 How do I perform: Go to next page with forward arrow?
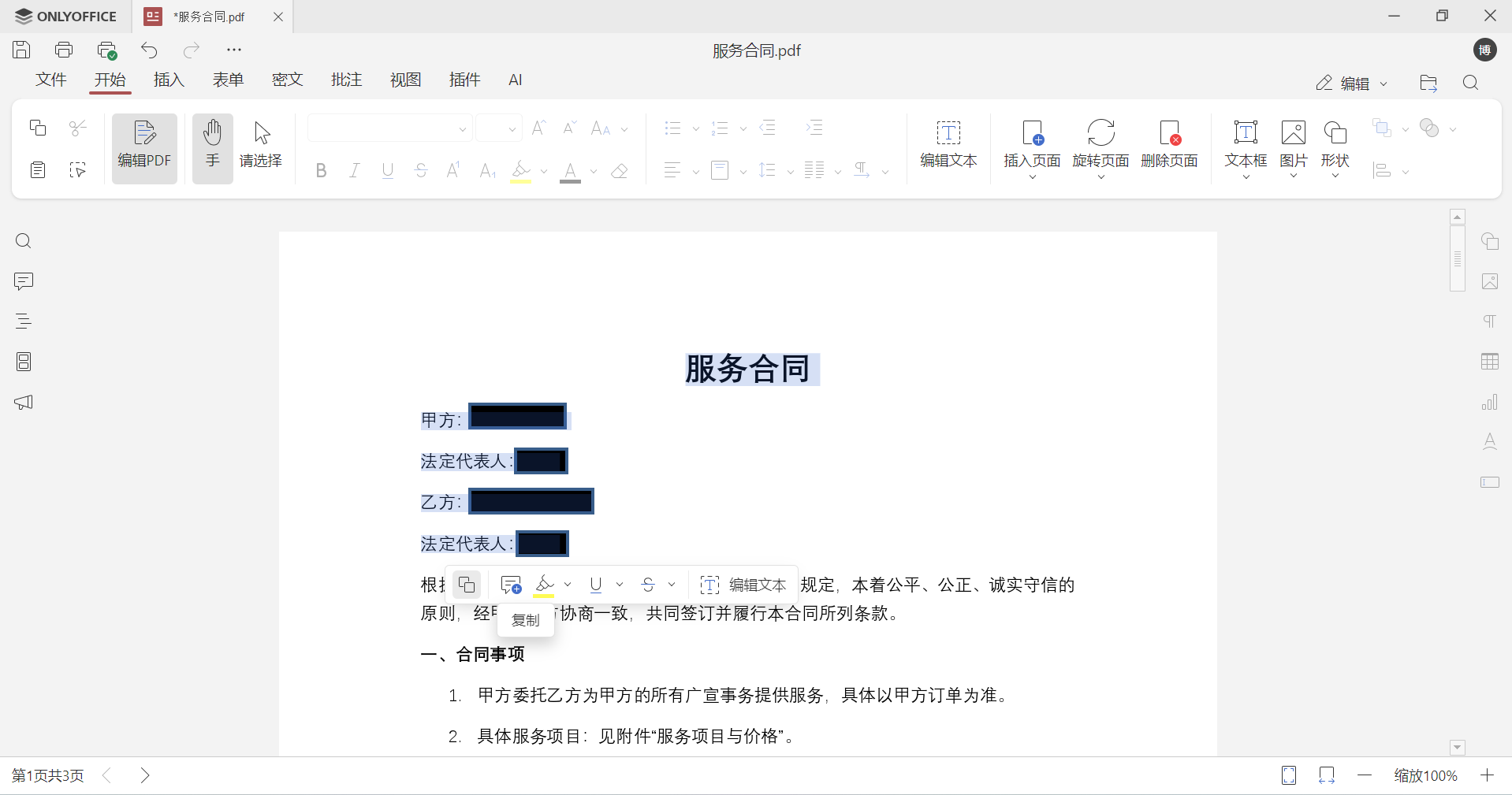(145, 775)
